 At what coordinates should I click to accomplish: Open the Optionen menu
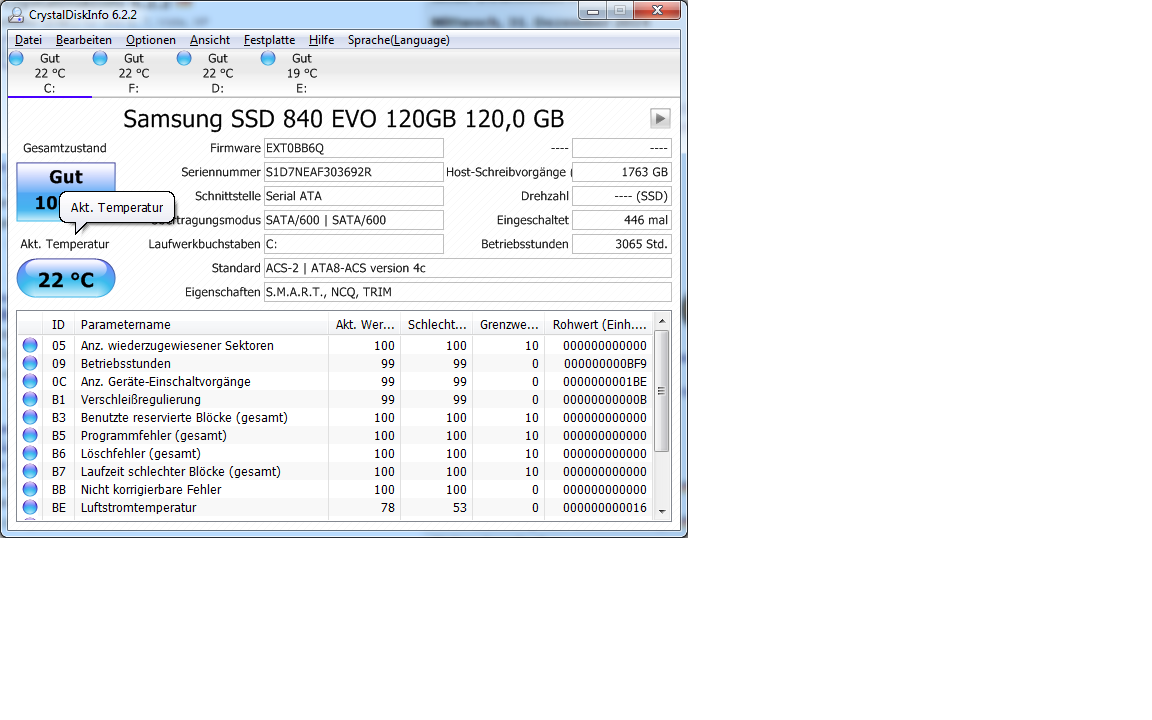click(x=151, y=40)
